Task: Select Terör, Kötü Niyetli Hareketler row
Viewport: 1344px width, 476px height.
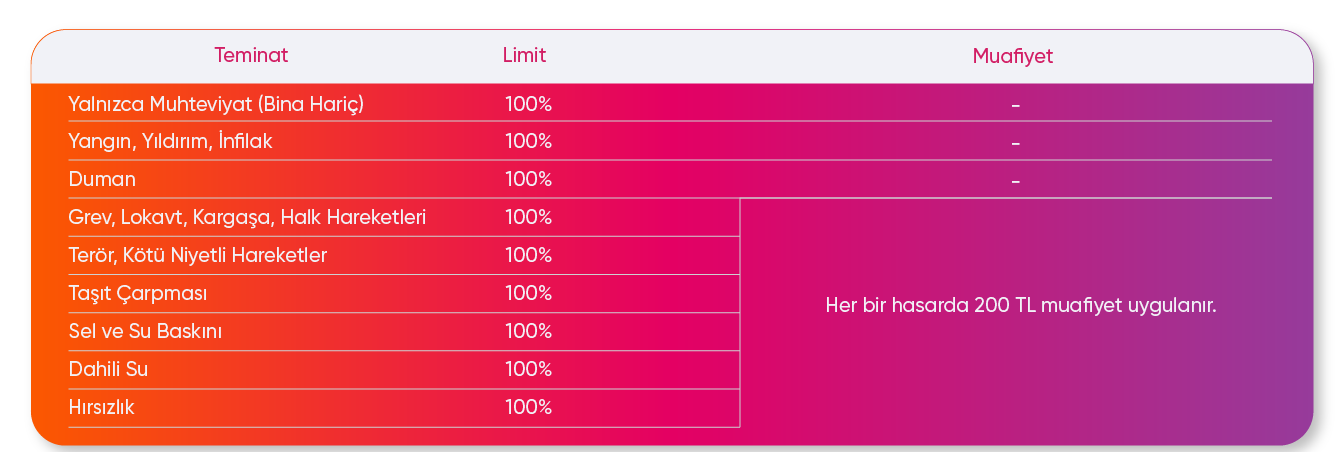Action: [x=404, y=255]
